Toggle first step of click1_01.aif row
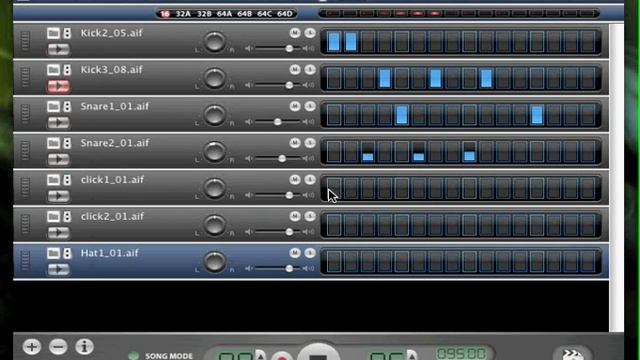Image resolution: width=640 pixels, height=360 pixels. click(334, 188)
